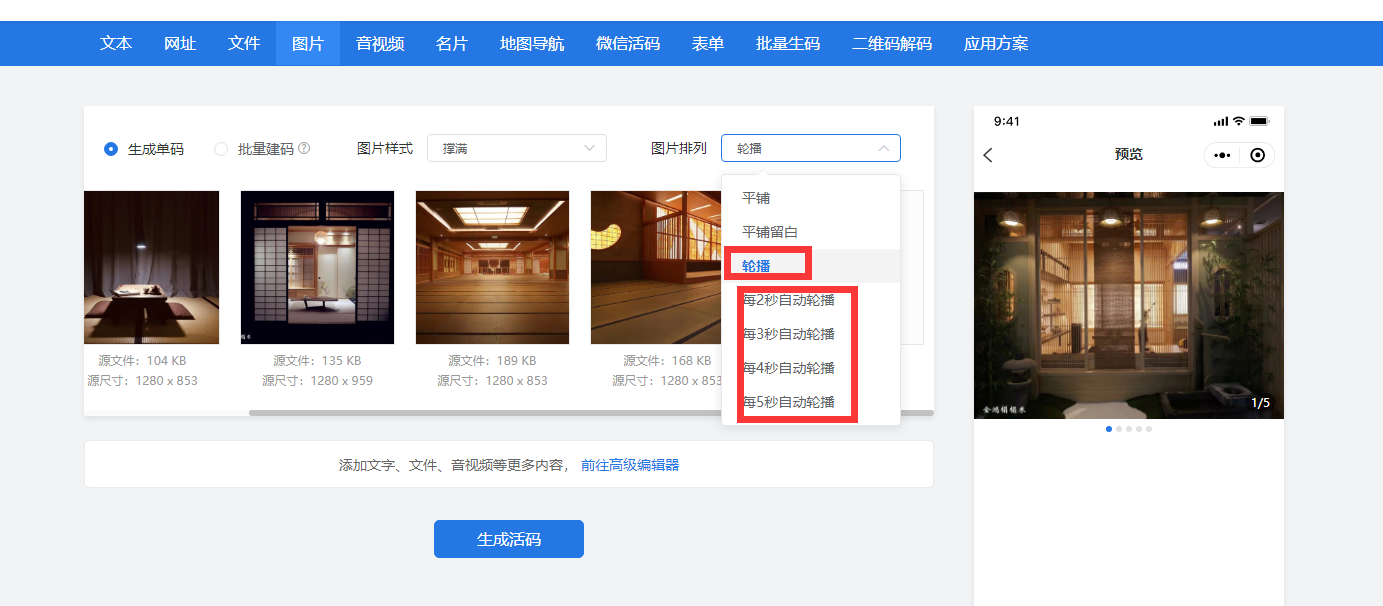1383x606 pixels.
Task: Switch to the 文件 tab
Action: coord(244,44)
